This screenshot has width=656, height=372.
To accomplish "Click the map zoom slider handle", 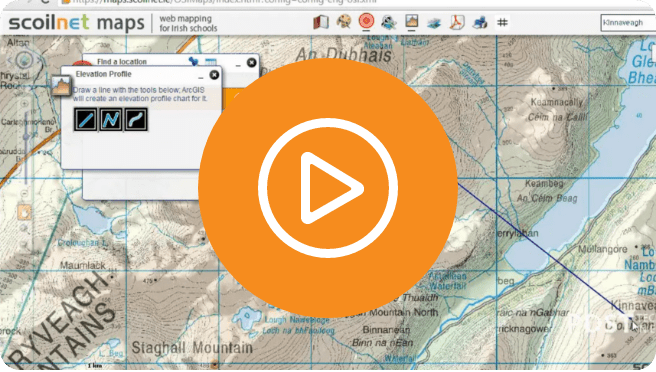I will [x=26, y=137].
